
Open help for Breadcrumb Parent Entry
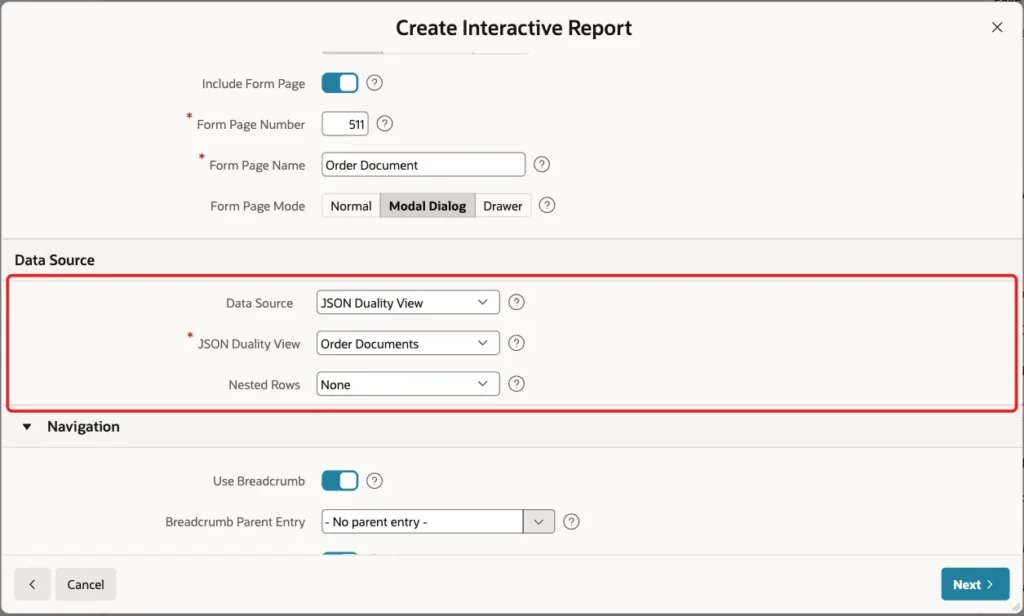click(x=571, y=521)
